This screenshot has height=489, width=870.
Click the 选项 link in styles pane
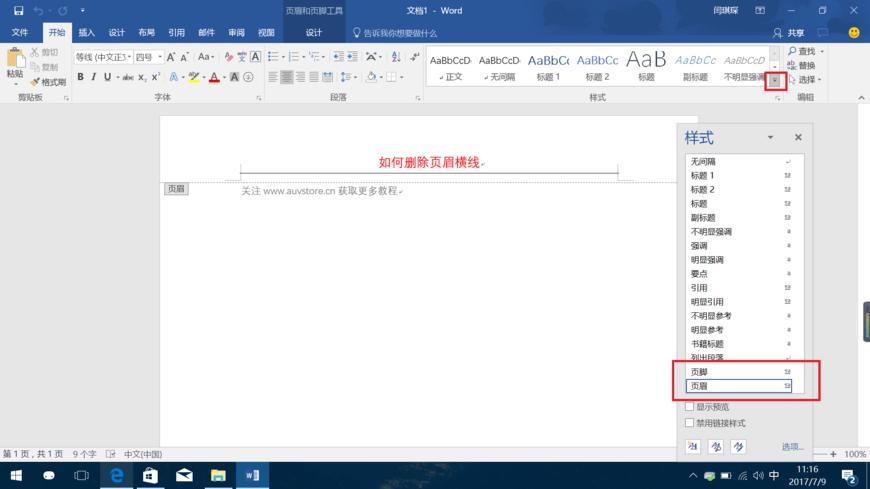tap(792, 447)
